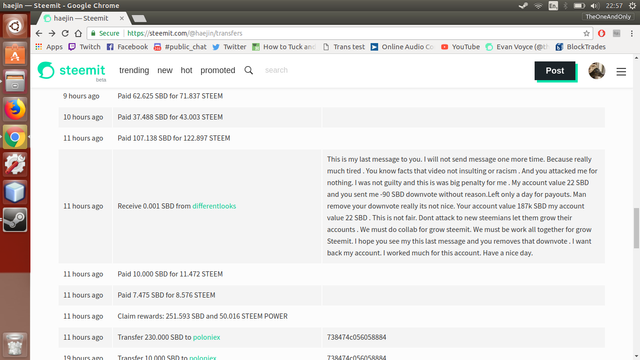
Task: Click the Steemit logo
Action: (72, 71)
